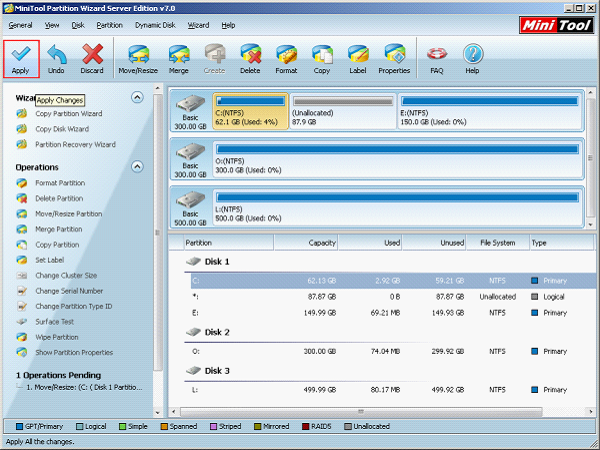
Task: Select the pending Move/Resize operation entry
Action: 84,387
